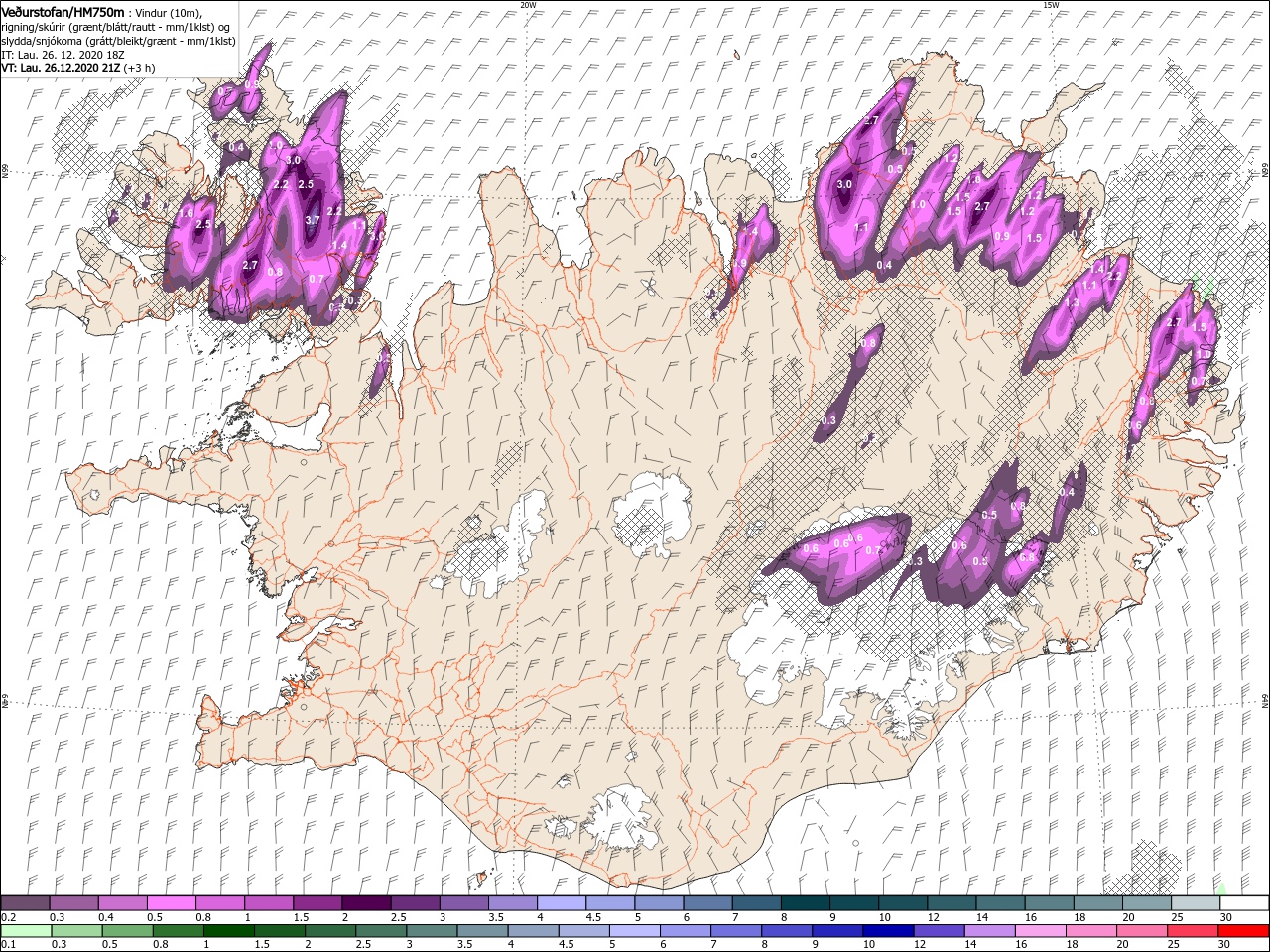Screen dimensions: 1270x952
Task: Select the 'IT: Lau. 26. 12. 2020 18Z' line
Action: [x=61, y=56]
